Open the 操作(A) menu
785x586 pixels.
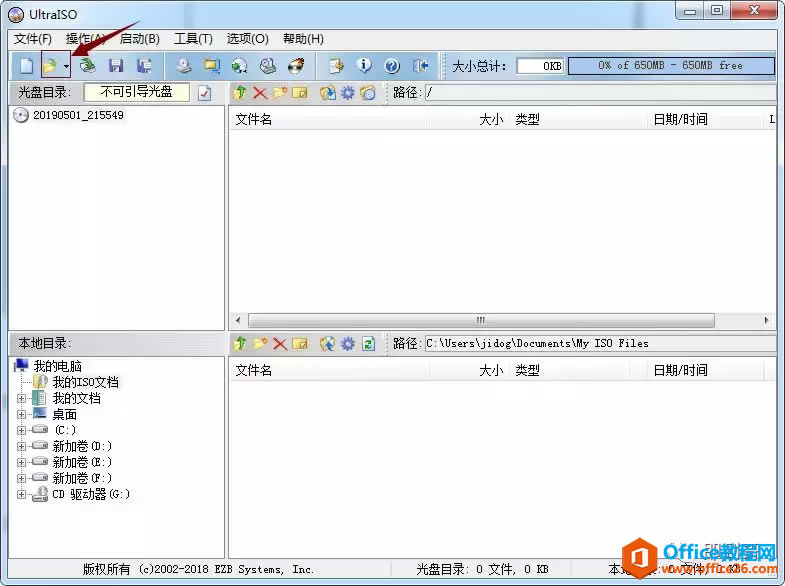pyautogui.click(x=85, y=39)
